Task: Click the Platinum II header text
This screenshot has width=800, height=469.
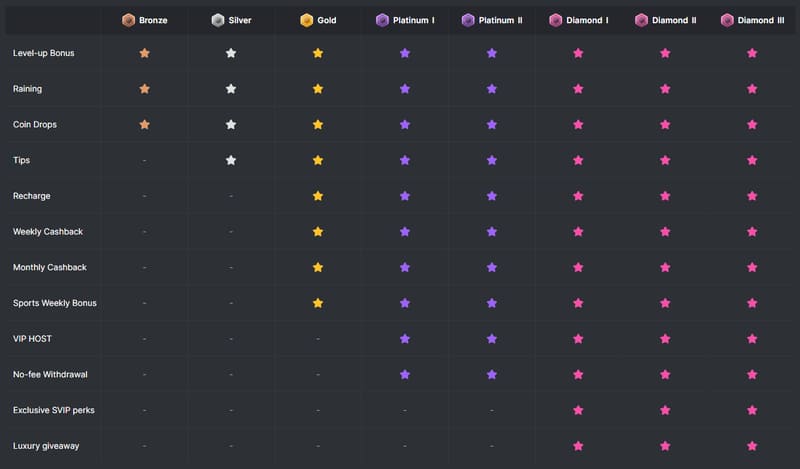Action: 501,20
